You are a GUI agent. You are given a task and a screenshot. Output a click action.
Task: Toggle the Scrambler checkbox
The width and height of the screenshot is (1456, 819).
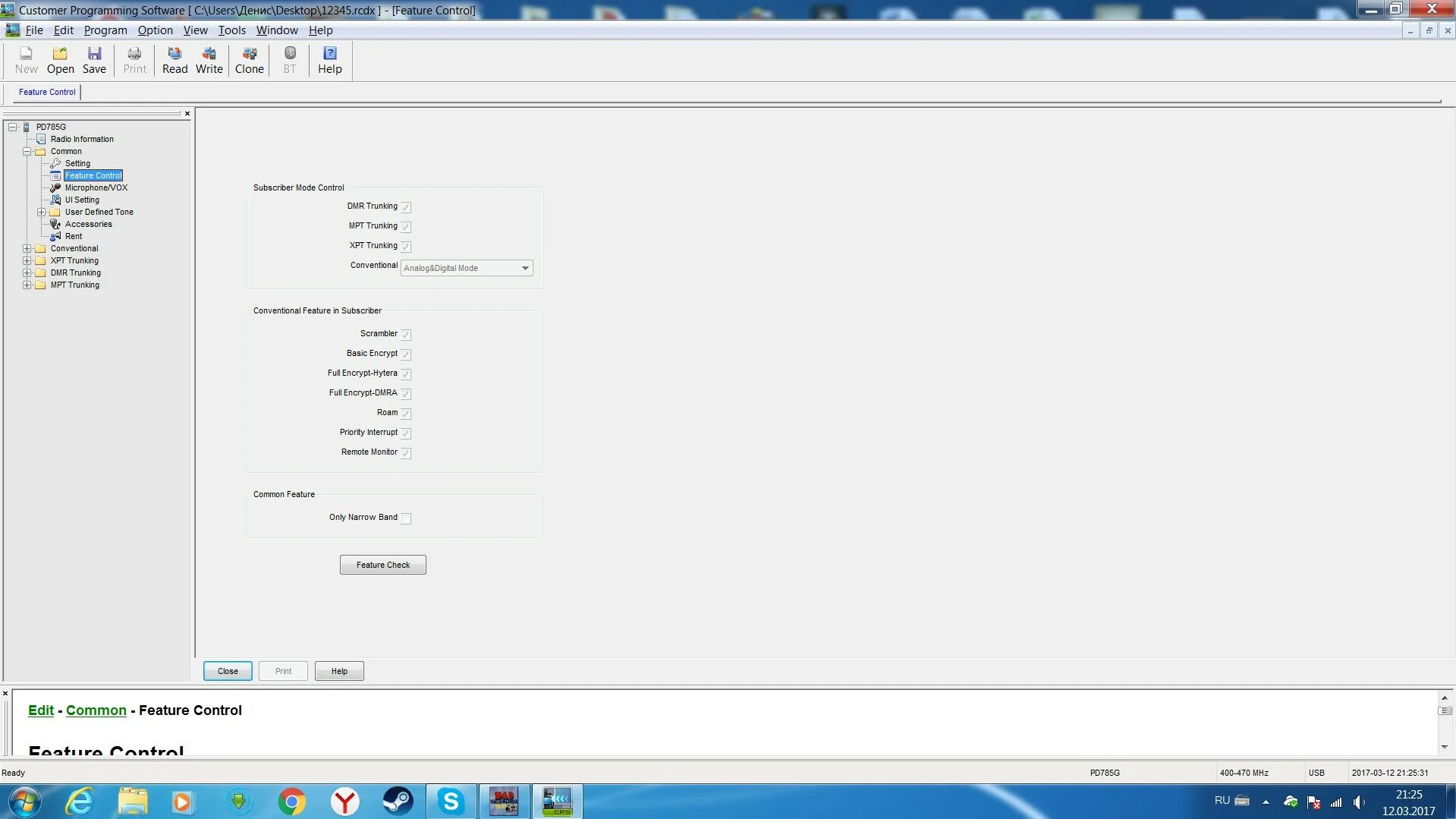tap(406, 335)
